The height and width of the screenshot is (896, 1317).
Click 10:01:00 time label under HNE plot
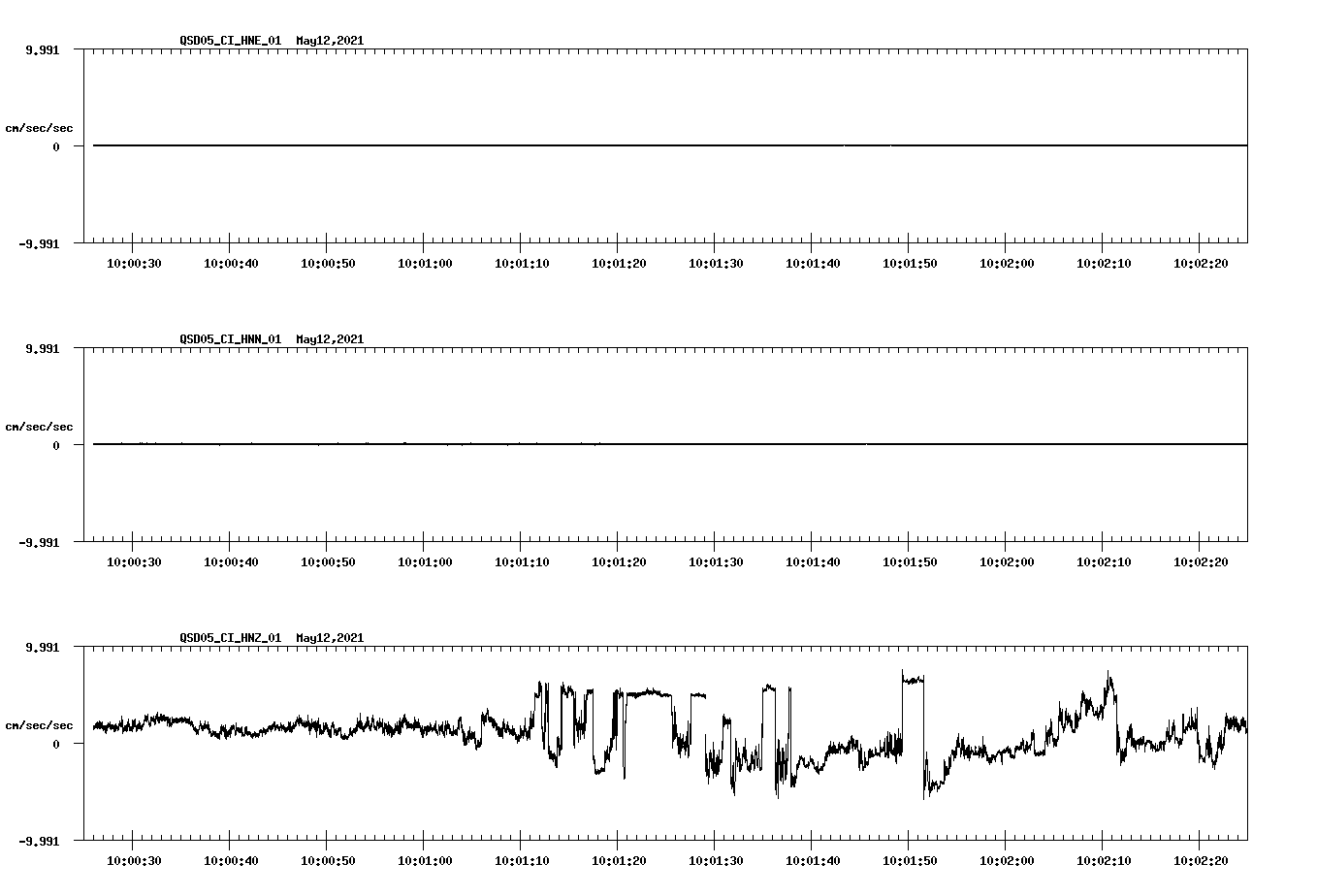pos(425,264)
